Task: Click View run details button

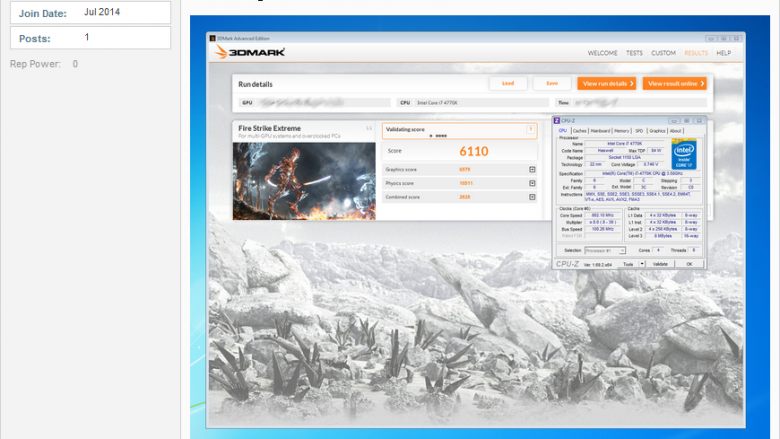Action: click(x=606, y=84)
